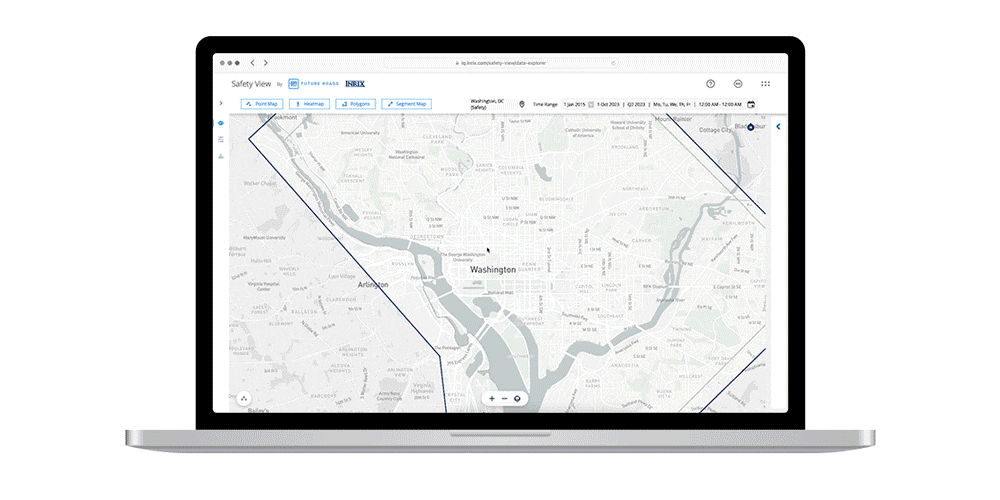Toggle the eye visibility icon in sidebar

[221, 122]
